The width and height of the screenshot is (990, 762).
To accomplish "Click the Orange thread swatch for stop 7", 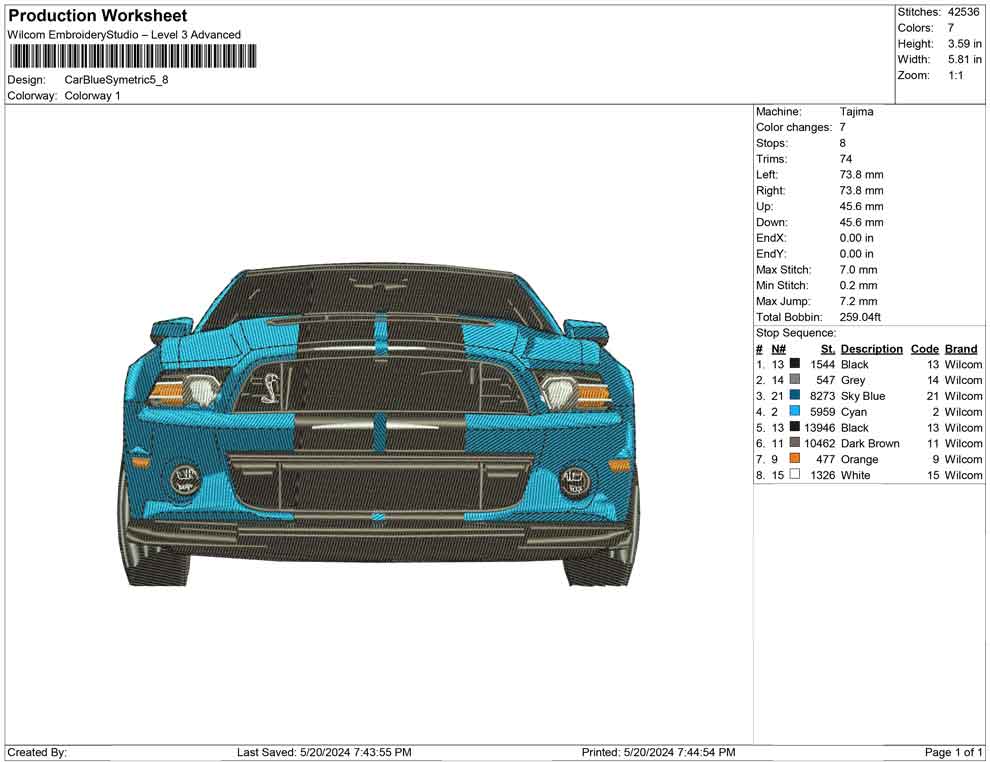I will pyautogui.click(x=794, y=459).
